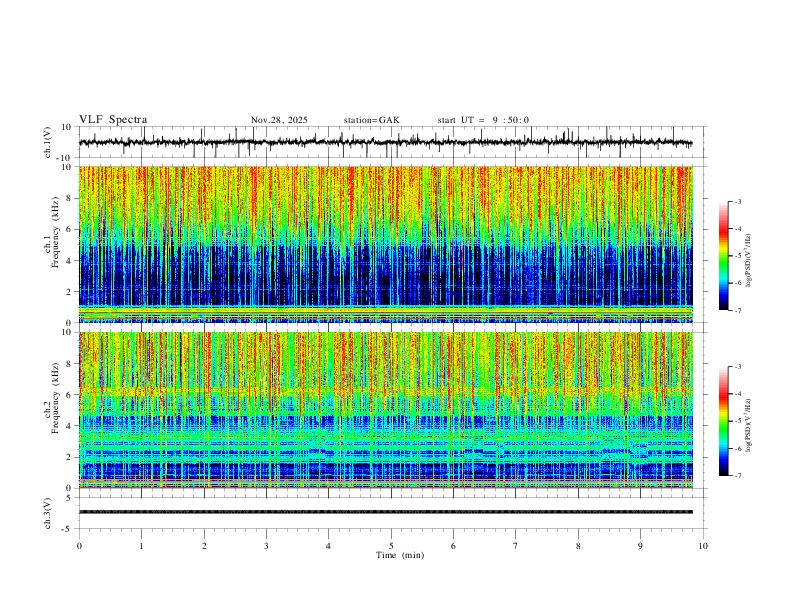Click time axis tick label "4"
The height and width of the screenshot is (612, 792).
(329, 546)
